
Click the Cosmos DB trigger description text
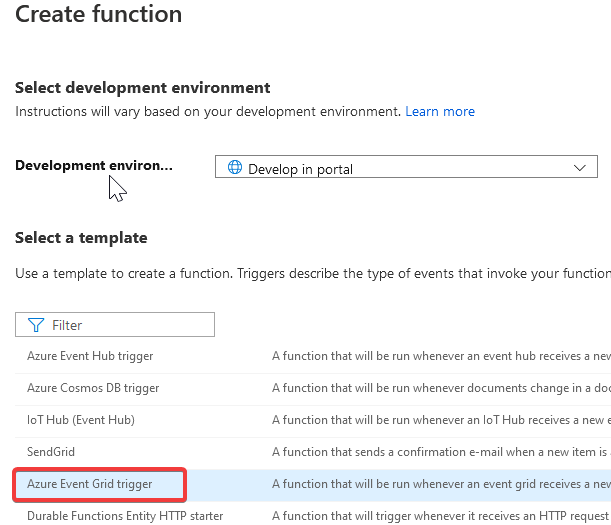tap(441, 388)
